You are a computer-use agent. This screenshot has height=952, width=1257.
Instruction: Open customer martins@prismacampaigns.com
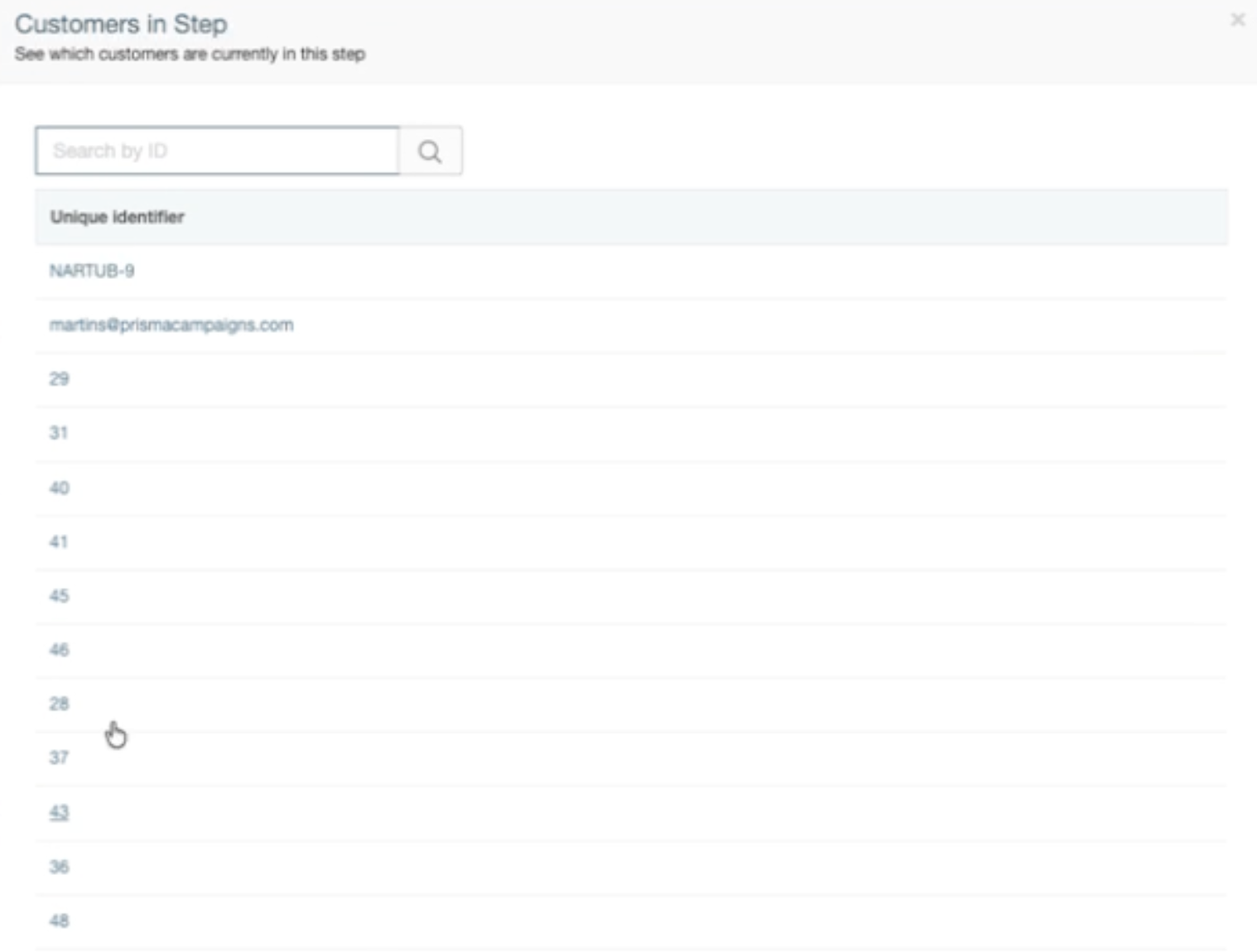(x=171, y=325)
